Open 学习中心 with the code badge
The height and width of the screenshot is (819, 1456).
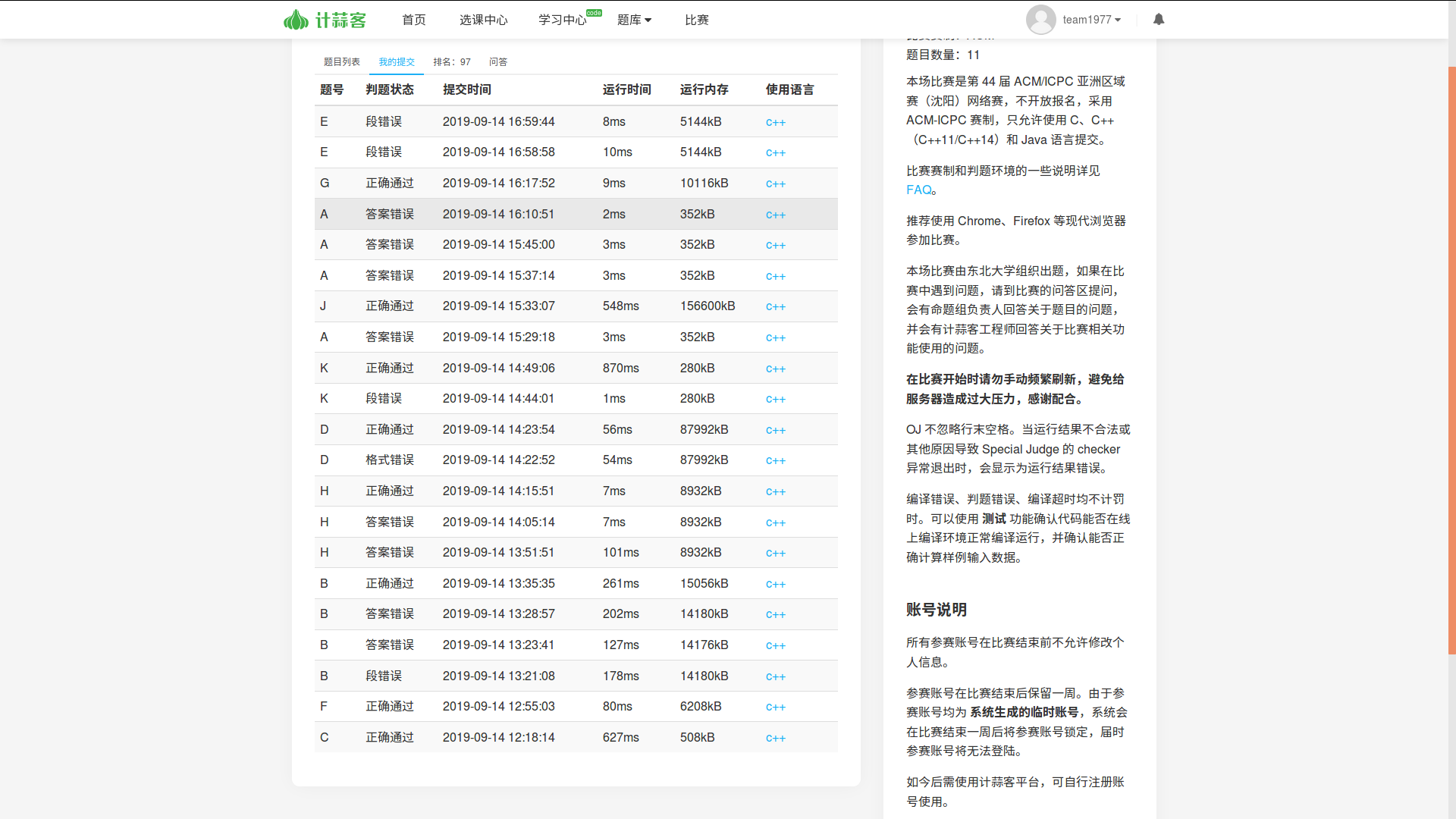tap(563, 20)
